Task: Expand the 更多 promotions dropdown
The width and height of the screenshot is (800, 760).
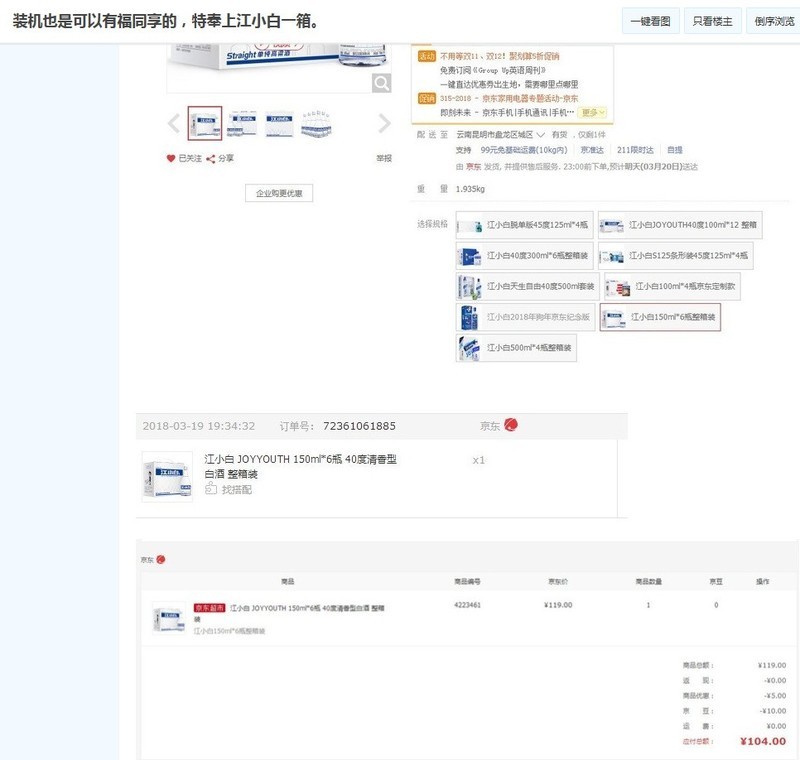Action: point(592,112)
